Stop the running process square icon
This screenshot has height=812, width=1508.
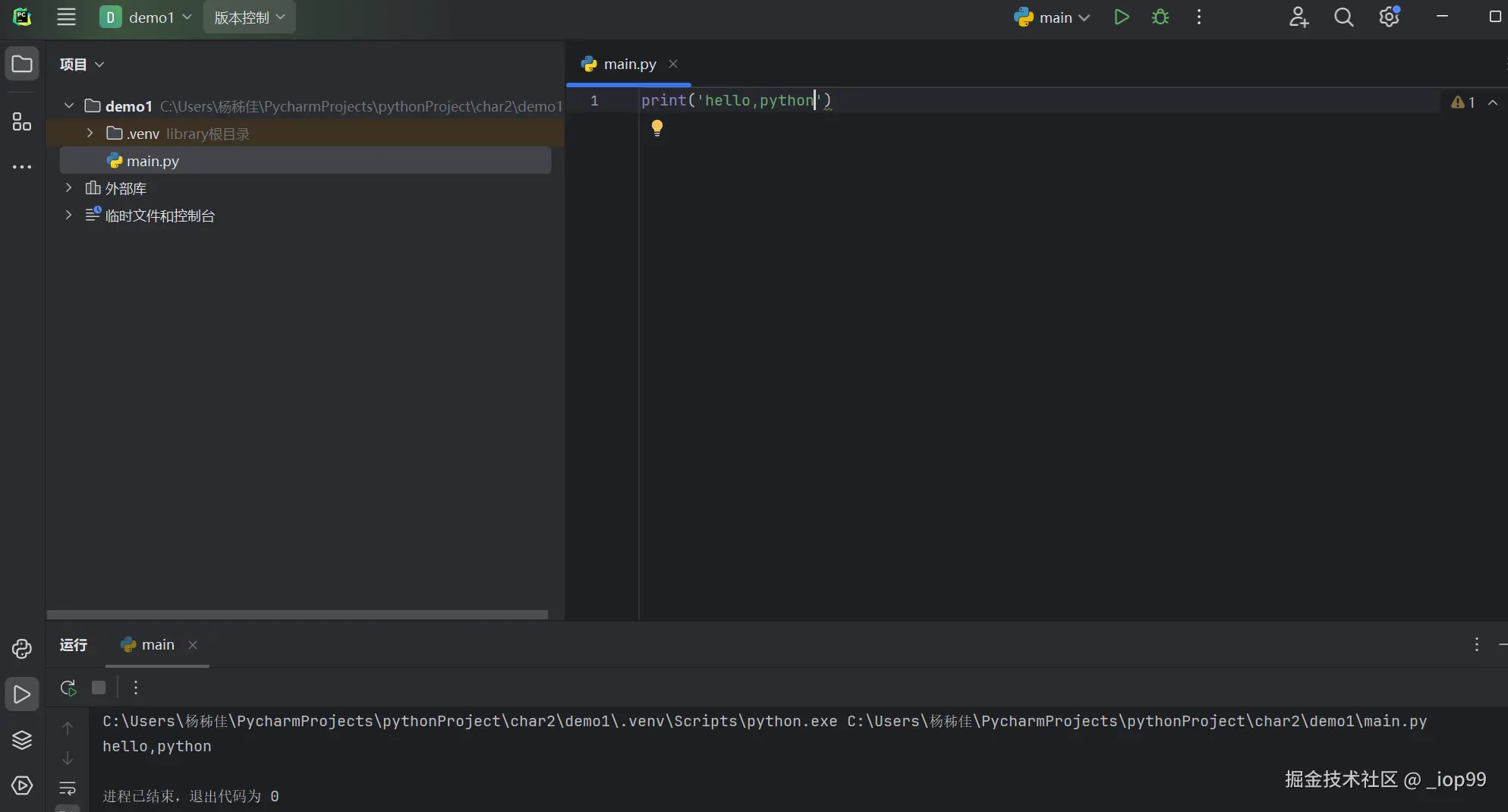tap(99, 688)
